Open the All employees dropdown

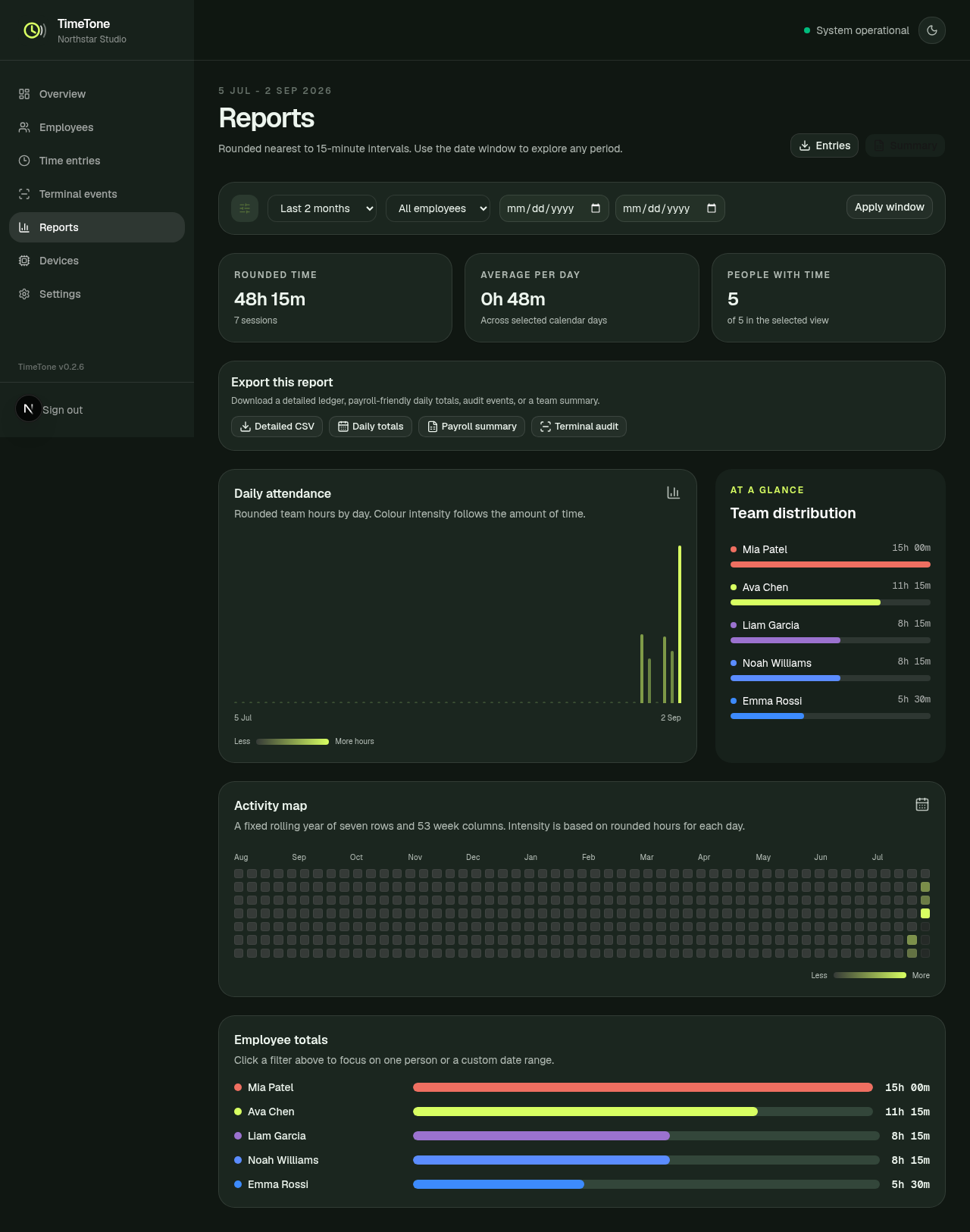(438, 208)
